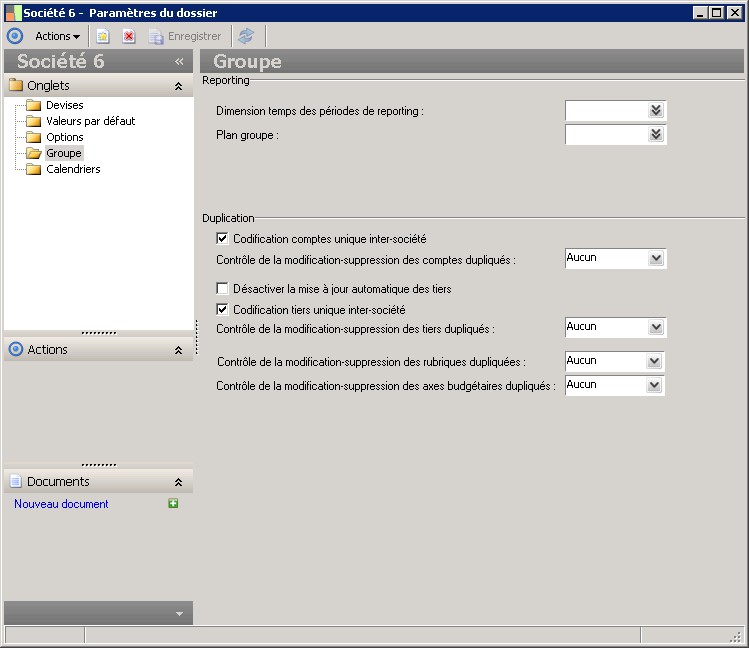This screenshot has width=749, height=648.
Task: Click the arrow at bottom of side panel
Action: point(179,614)
